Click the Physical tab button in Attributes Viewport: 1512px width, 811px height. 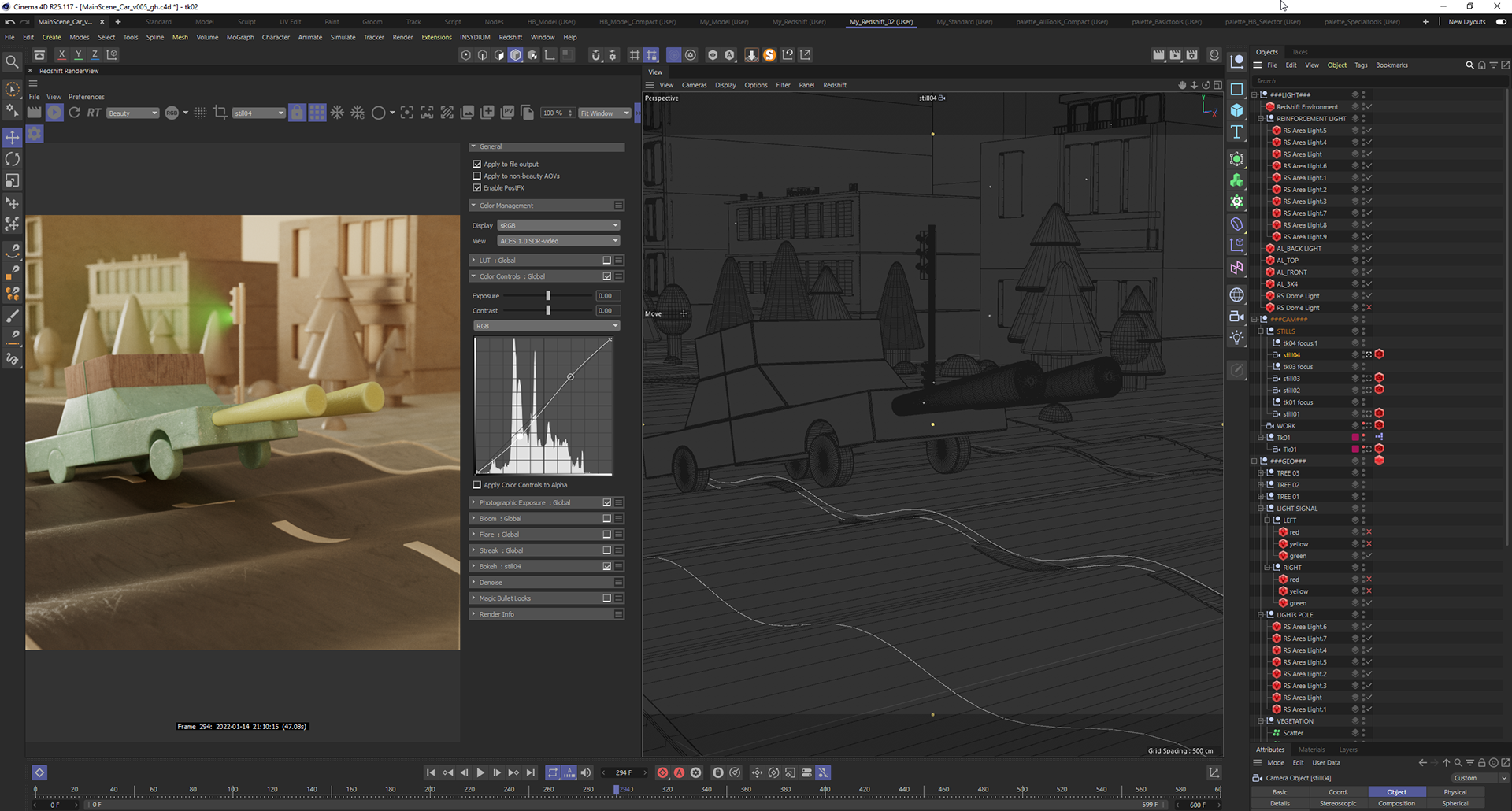(1455, 792)
